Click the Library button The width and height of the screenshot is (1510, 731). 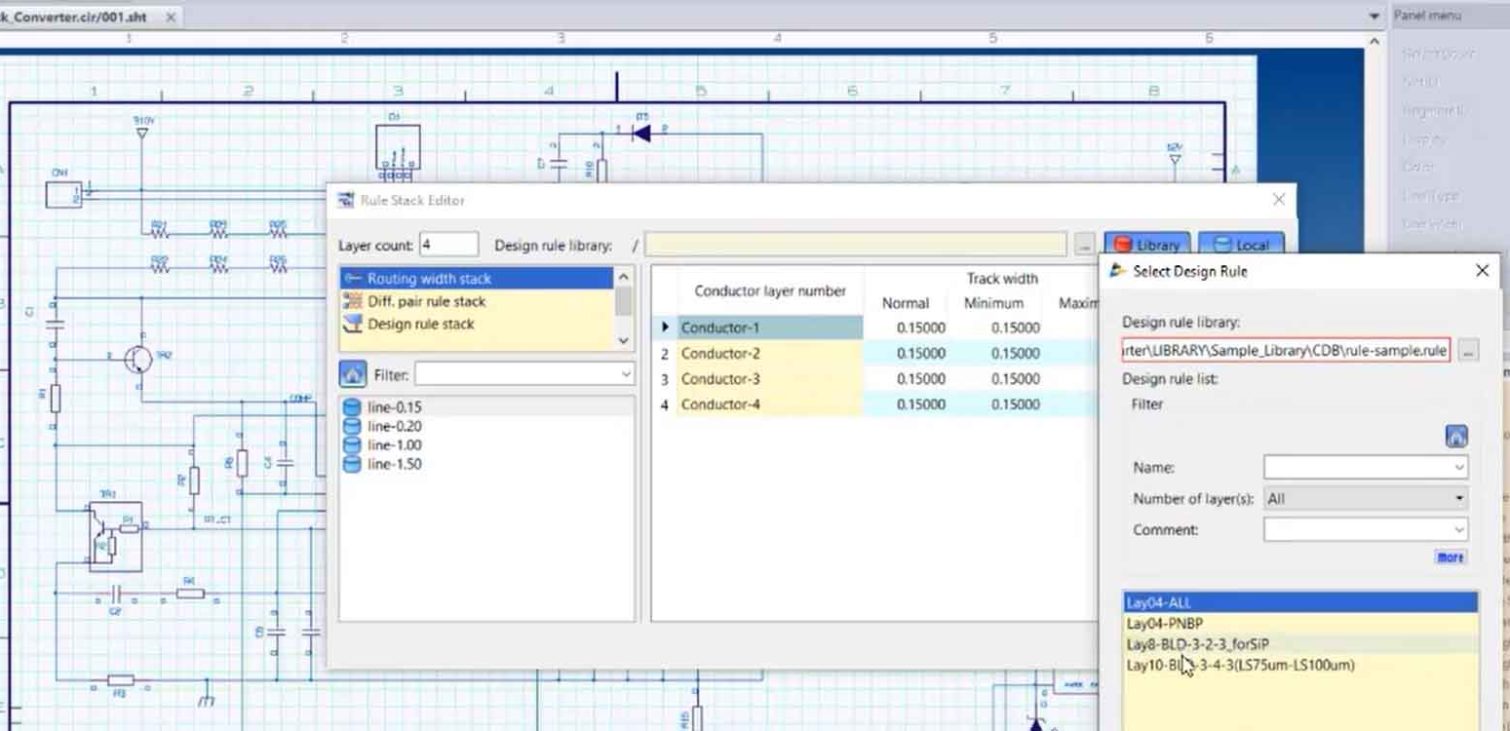click(x=1146, y=245)
